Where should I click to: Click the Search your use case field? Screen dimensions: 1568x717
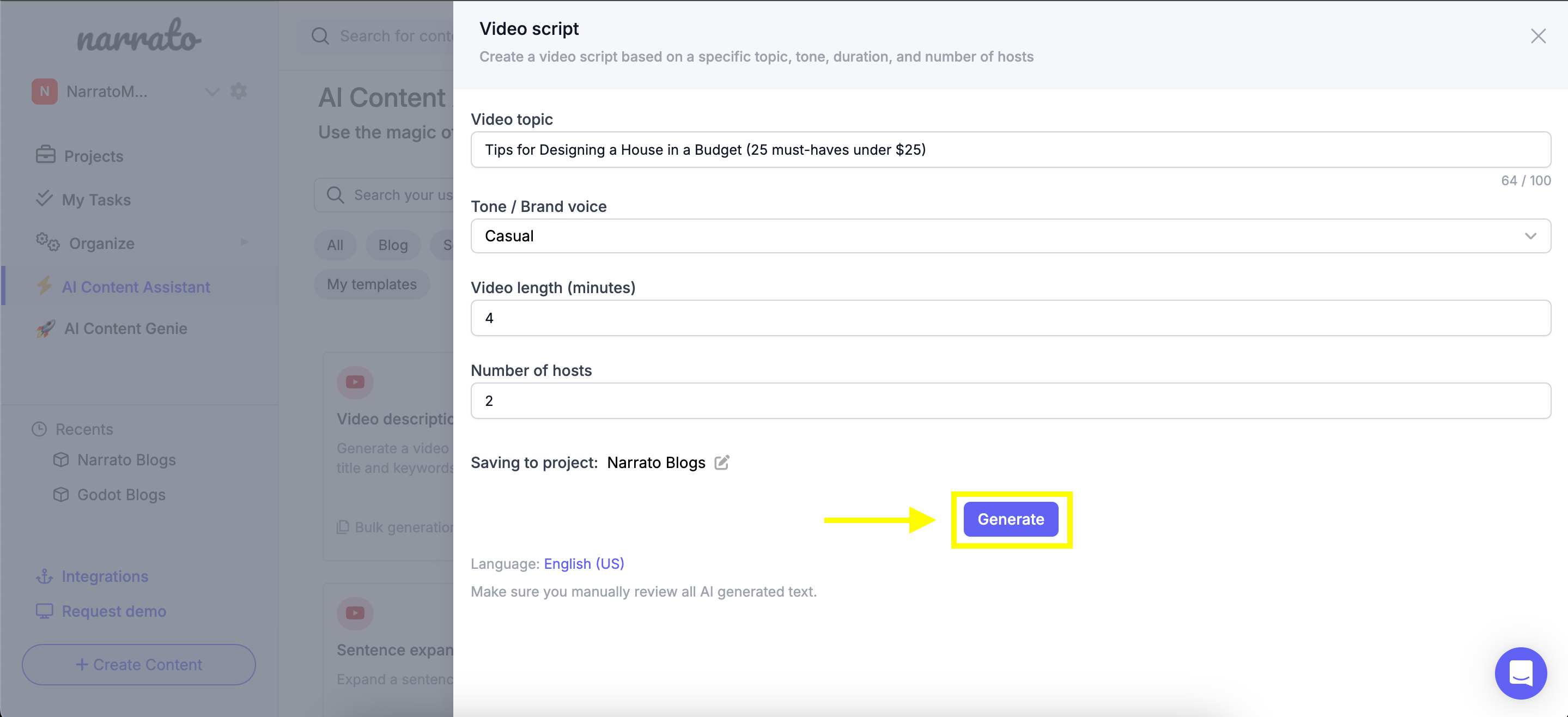(x=384, y=195)
